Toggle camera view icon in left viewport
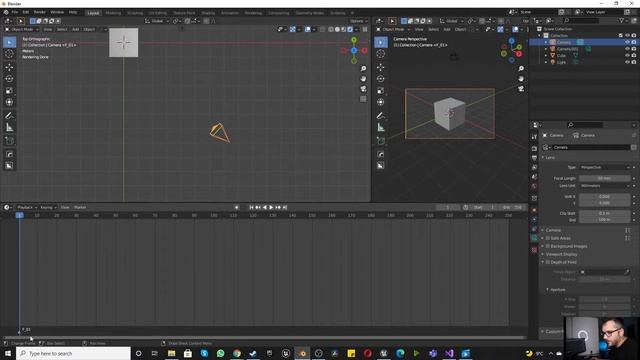 [363, 89]
